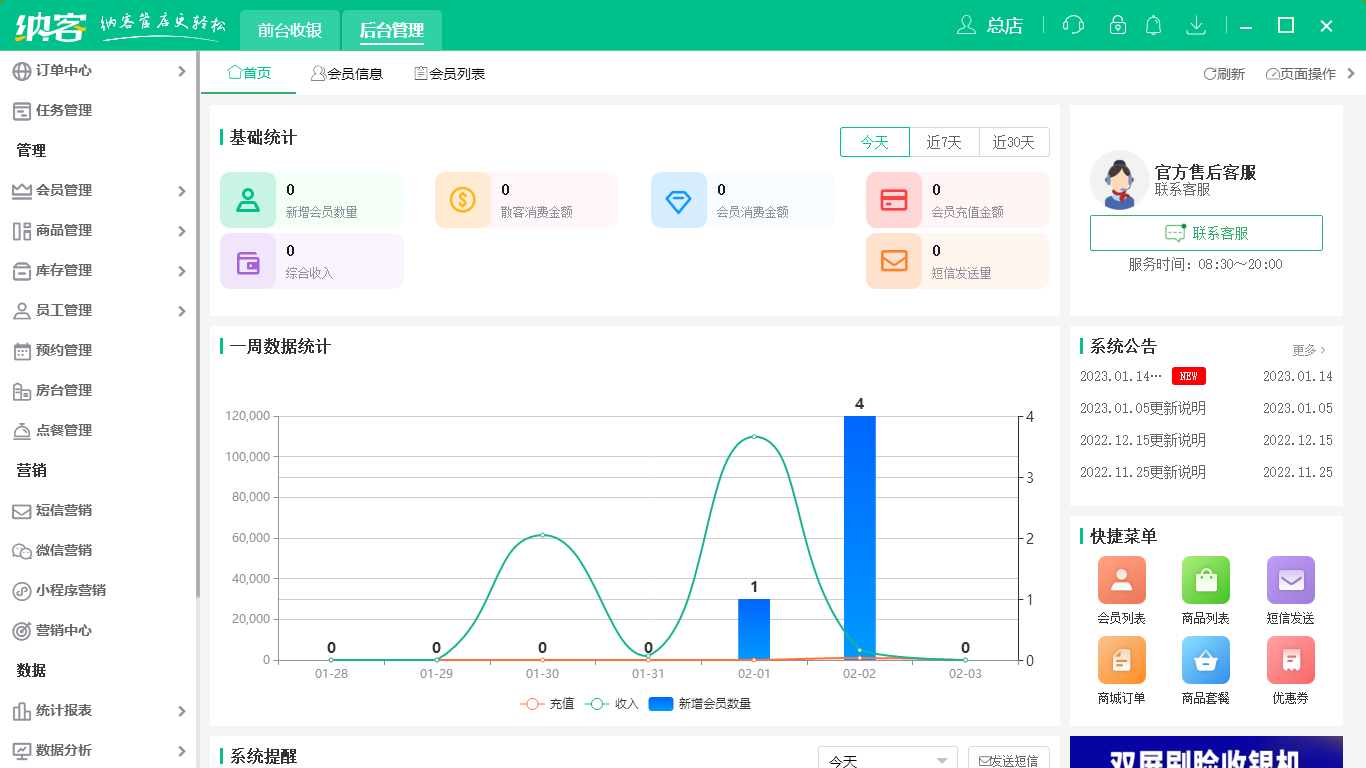Switch to the 会员信息 tab
This screenshot has width=1366, height=768.
(348, 72)
